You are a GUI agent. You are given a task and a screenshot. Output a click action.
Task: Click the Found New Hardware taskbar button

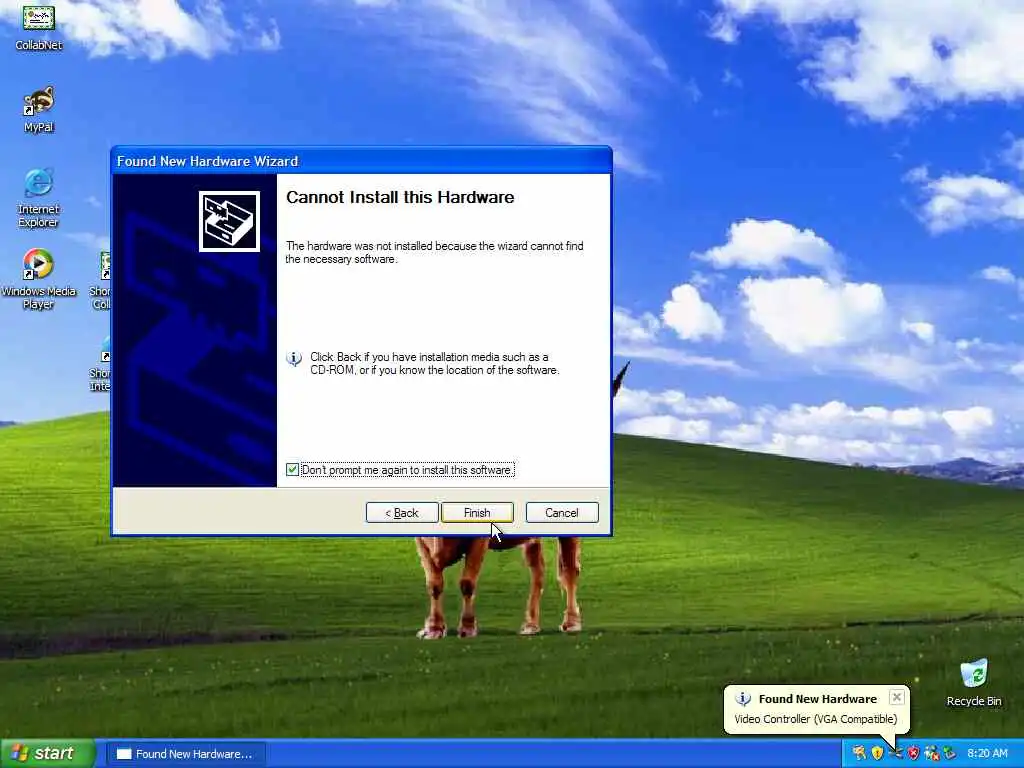pos(185,754)
